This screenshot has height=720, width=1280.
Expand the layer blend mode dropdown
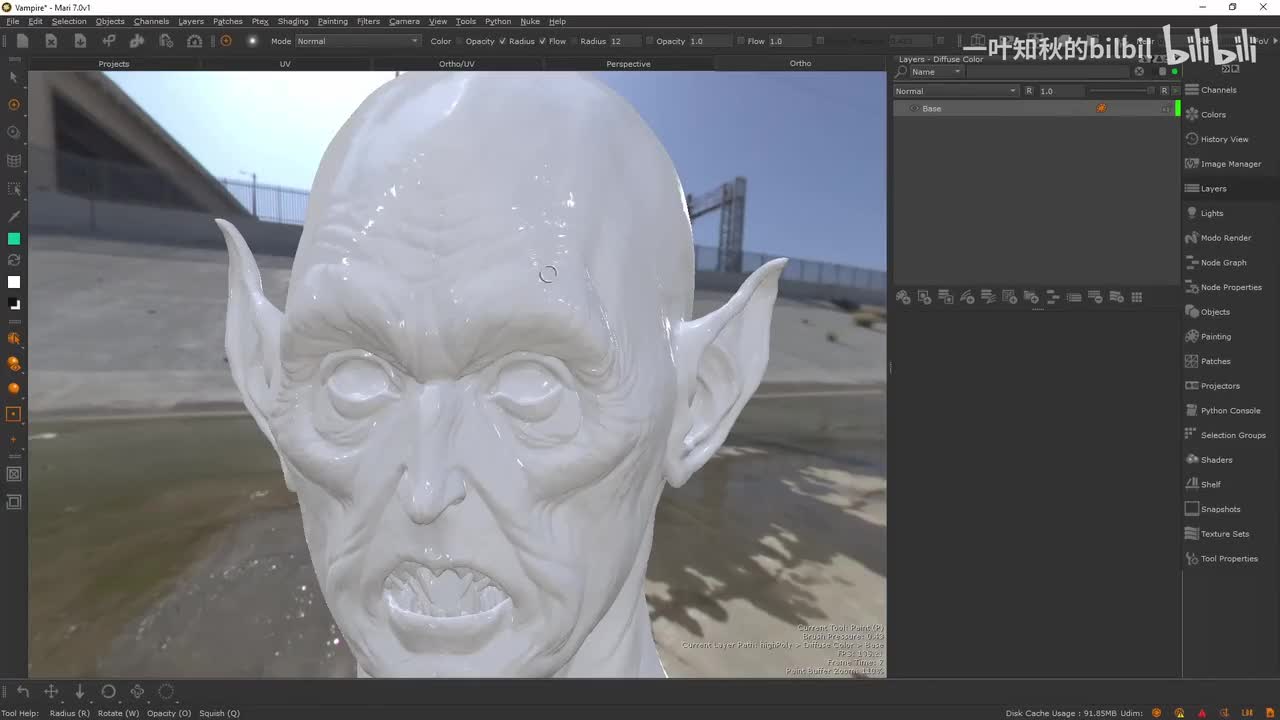coord(955,91)
